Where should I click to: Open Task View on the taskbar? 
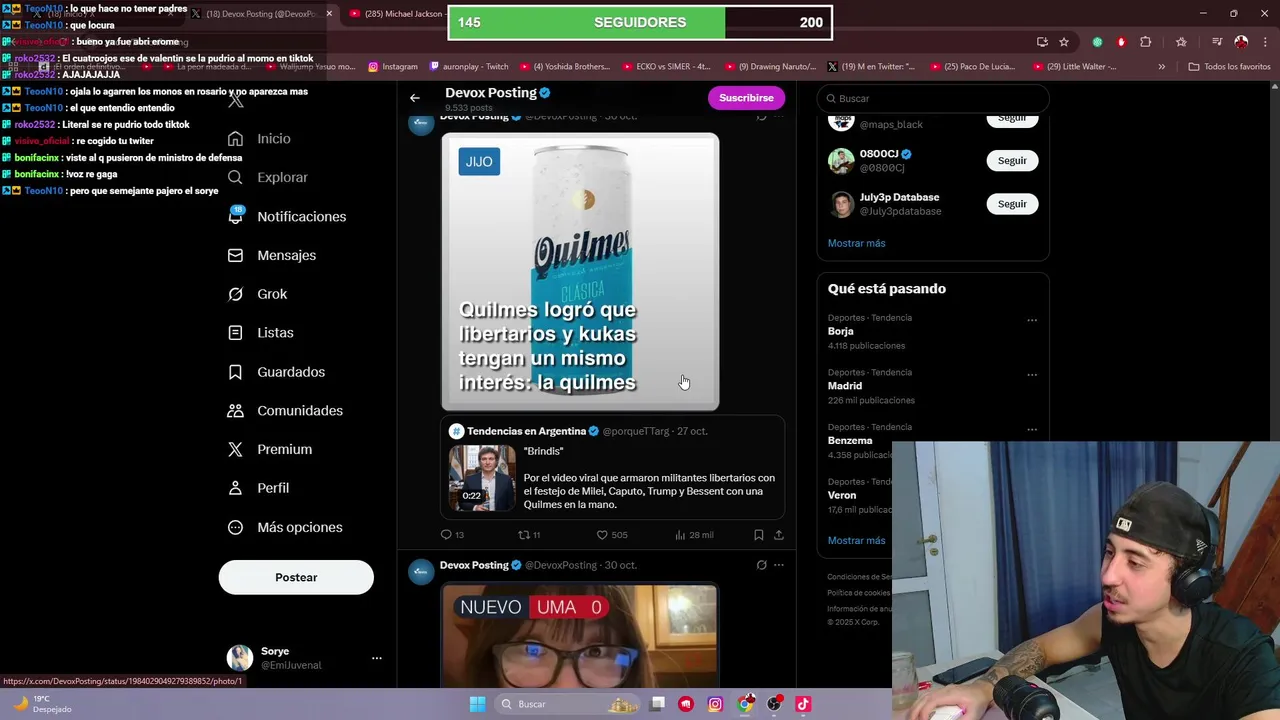(x=657, y=704)
